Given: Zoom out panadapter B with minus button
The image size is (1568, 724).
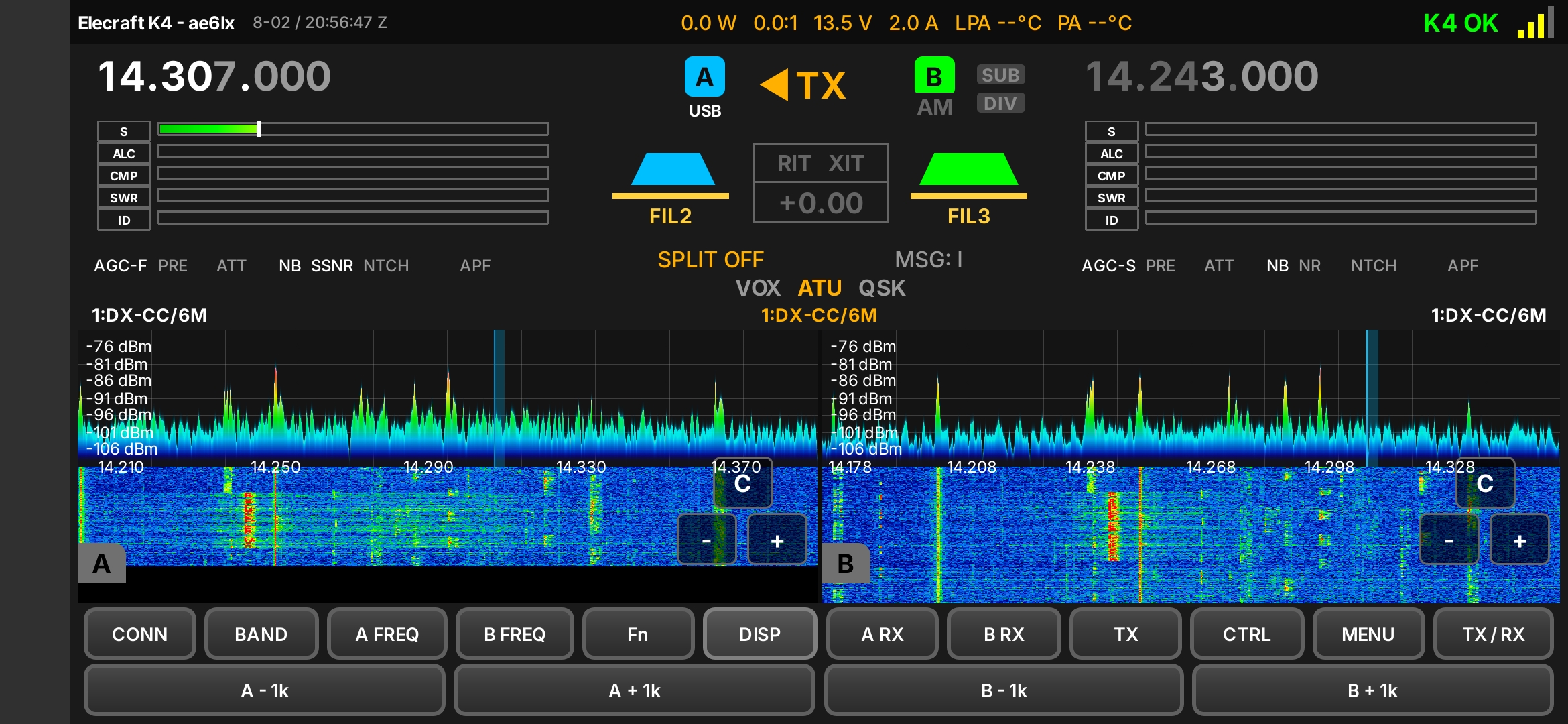Looking at the screenshot, I should pos(1449,540).
